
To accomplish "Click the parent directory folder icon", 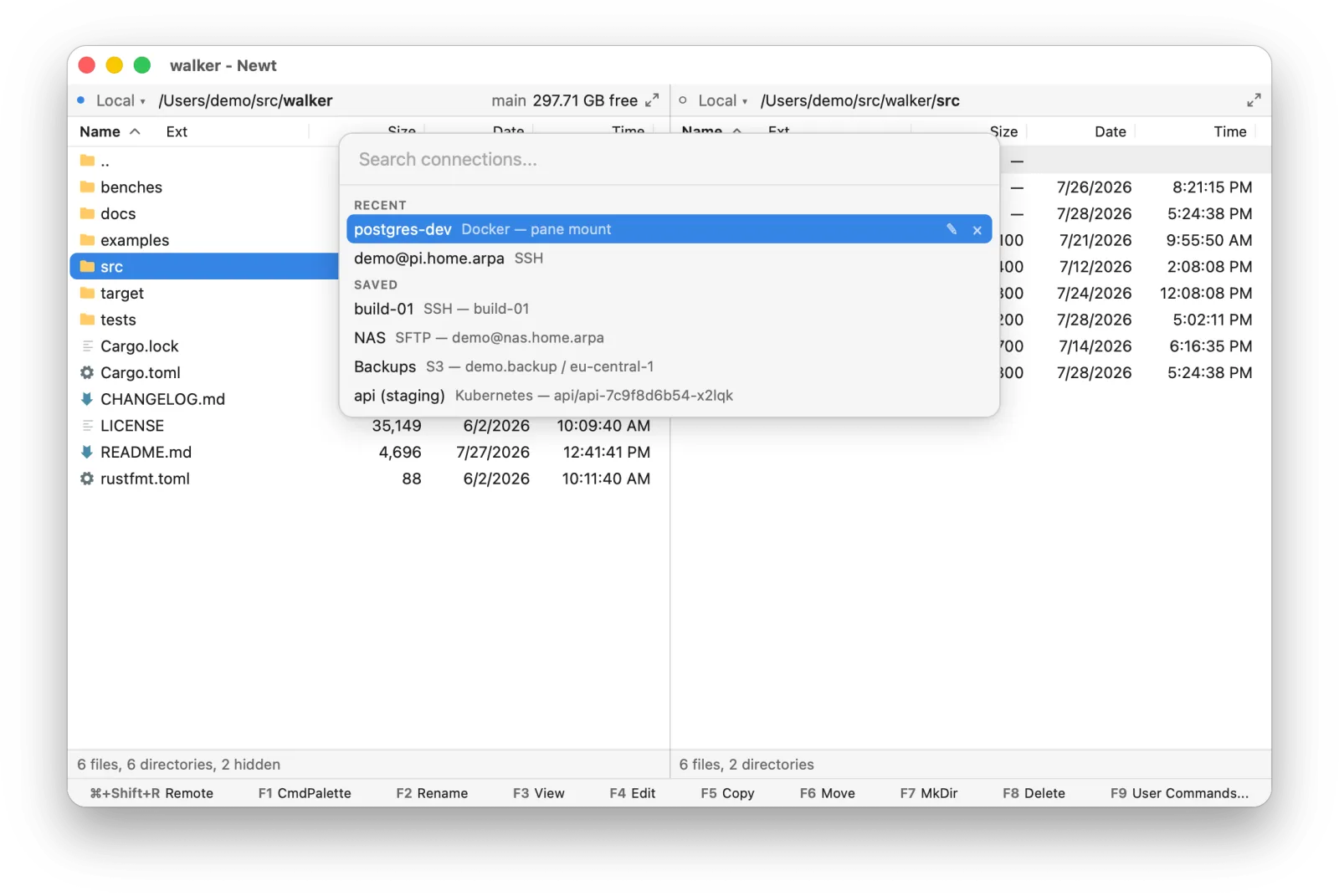I will point(87,161).
